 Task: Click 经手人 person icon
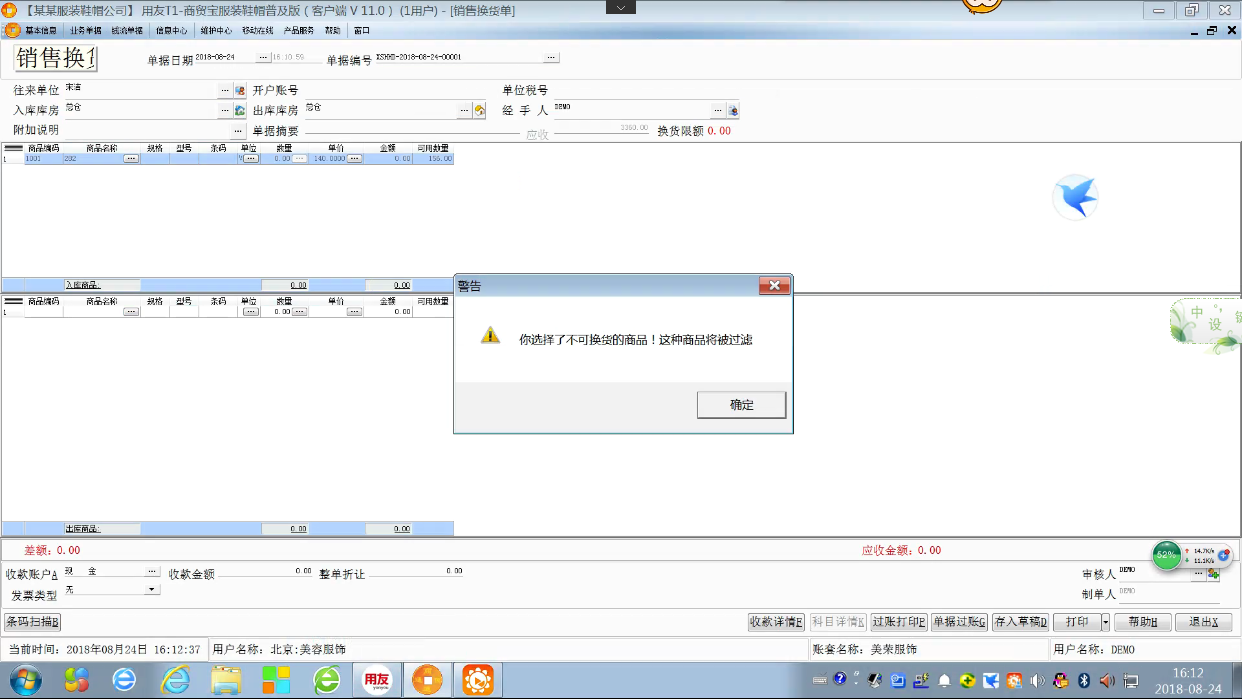coord(733,110)
